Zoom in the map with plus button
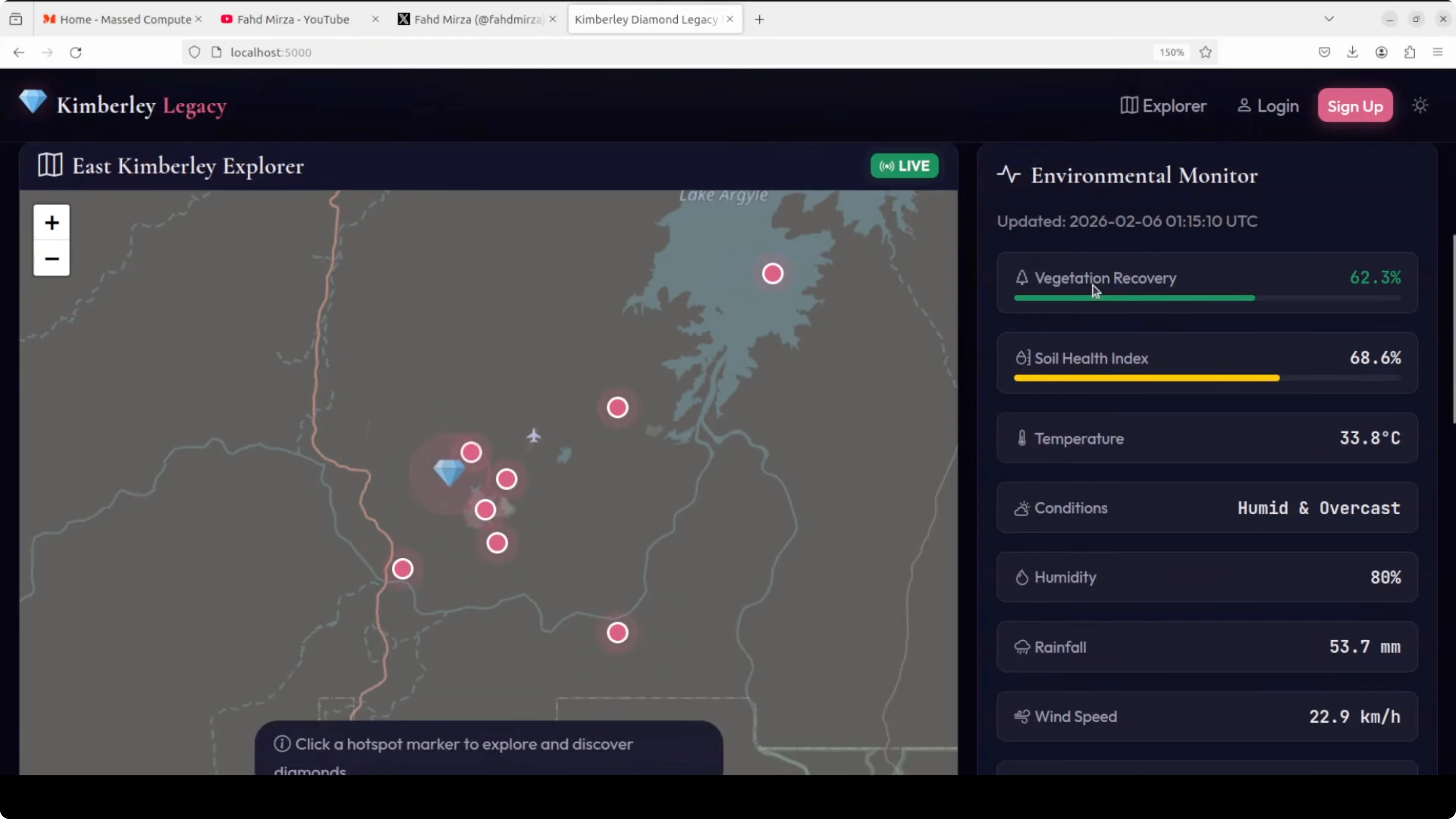 [x=51, y=223]
